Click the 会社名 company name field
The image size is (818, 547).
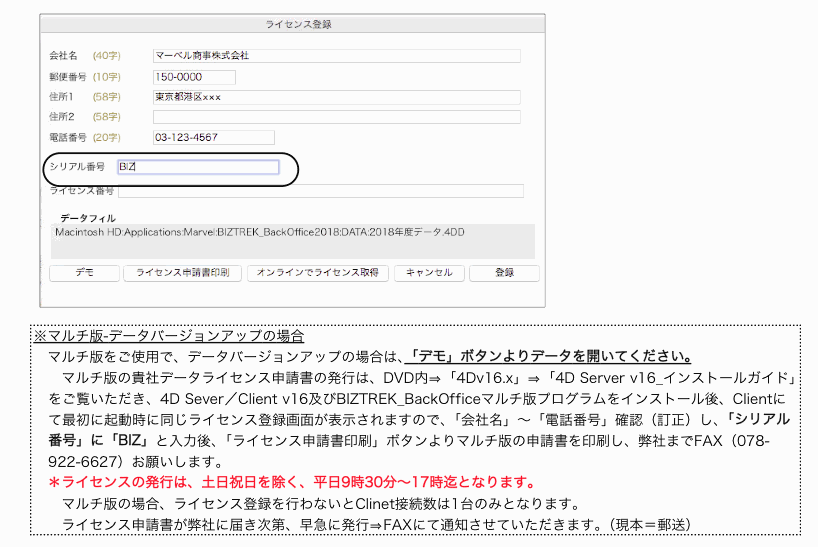click(x=336, y=56)
